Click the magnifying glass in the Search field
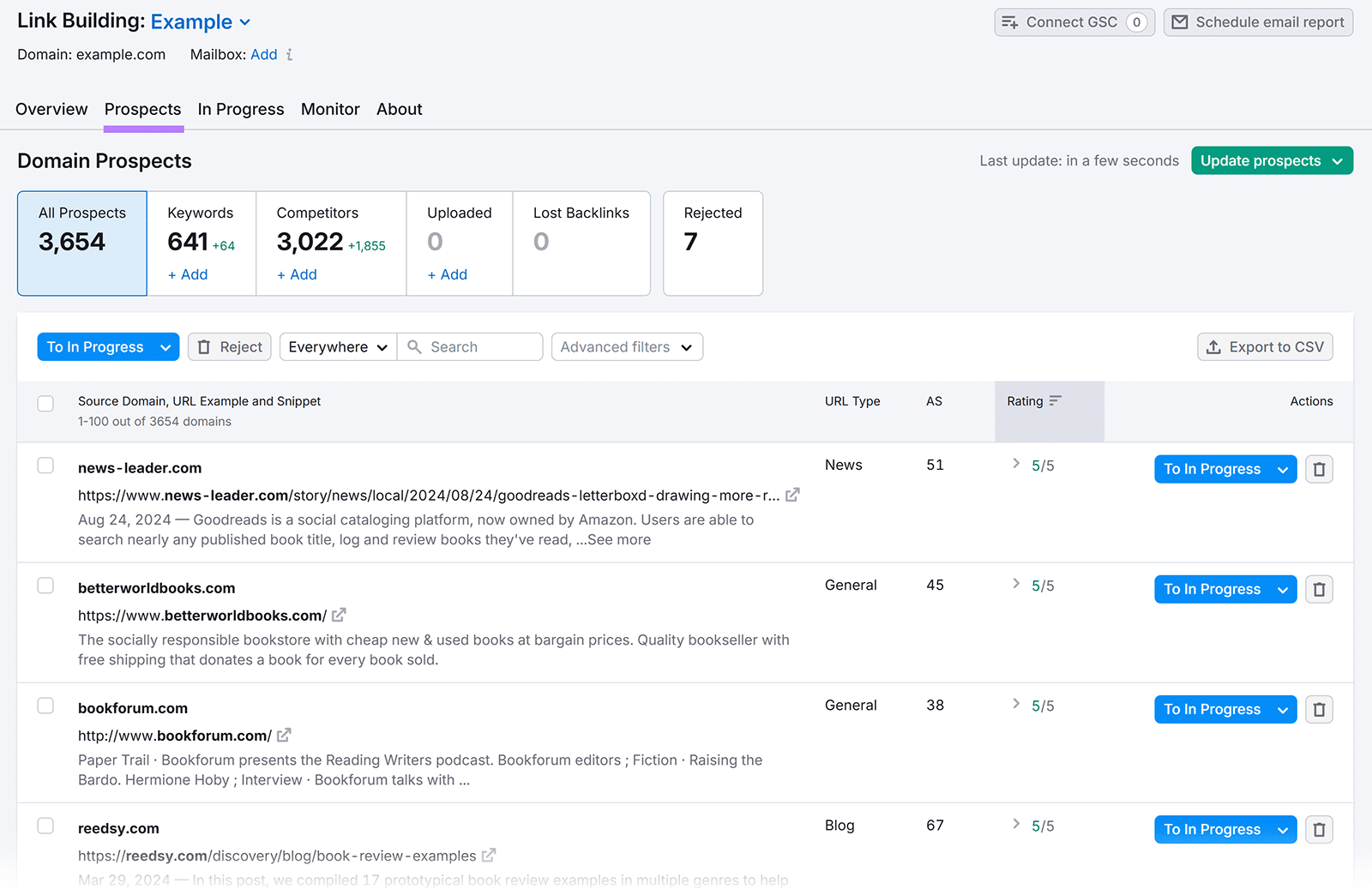 [x=414, y=346]
